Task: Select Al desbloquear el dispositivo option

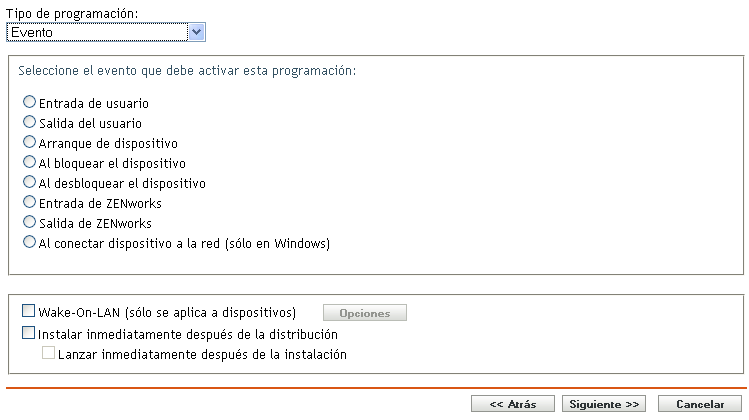Action: (30, 183)
